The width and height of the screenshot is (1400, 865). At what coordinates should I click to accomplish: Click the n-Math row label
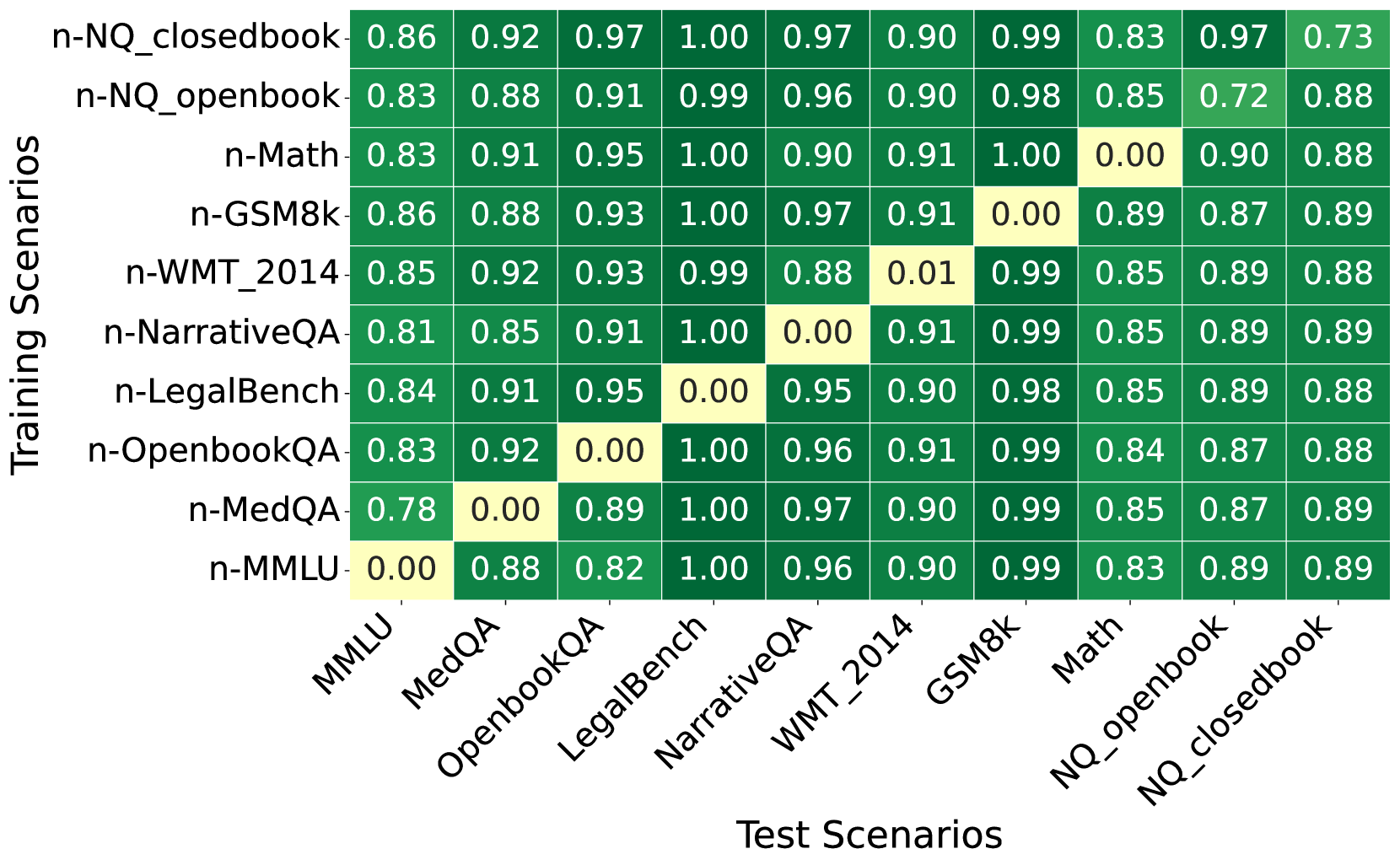pyautogui.click(x=282, y=156)
